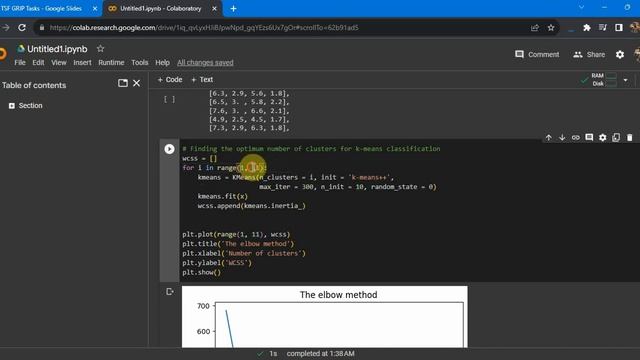Open the Google Drive notebook icon

[x=20, y=49]
